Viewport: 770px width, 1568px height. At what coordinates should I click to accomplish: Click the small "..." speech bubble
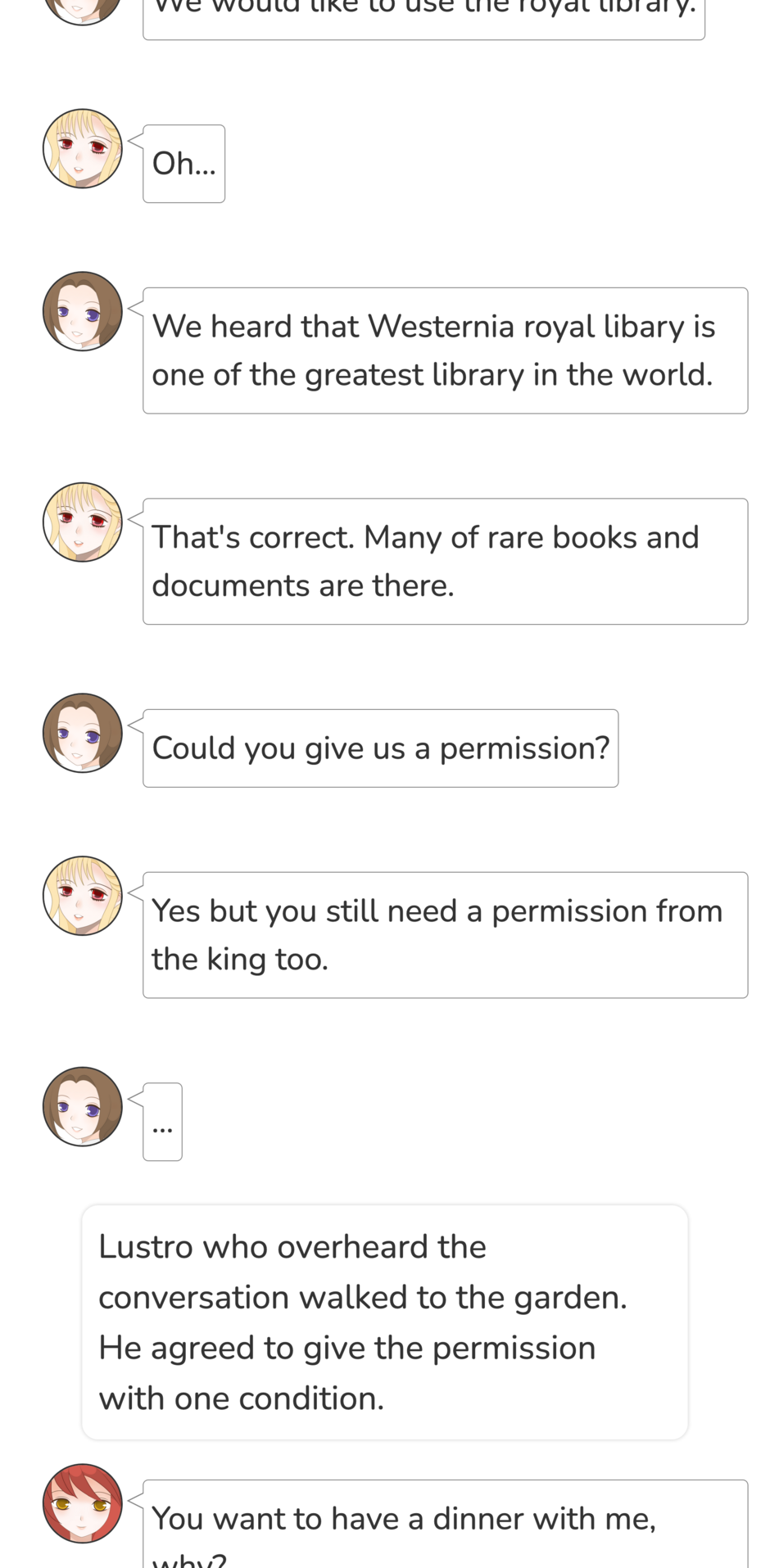[163, 1122]
